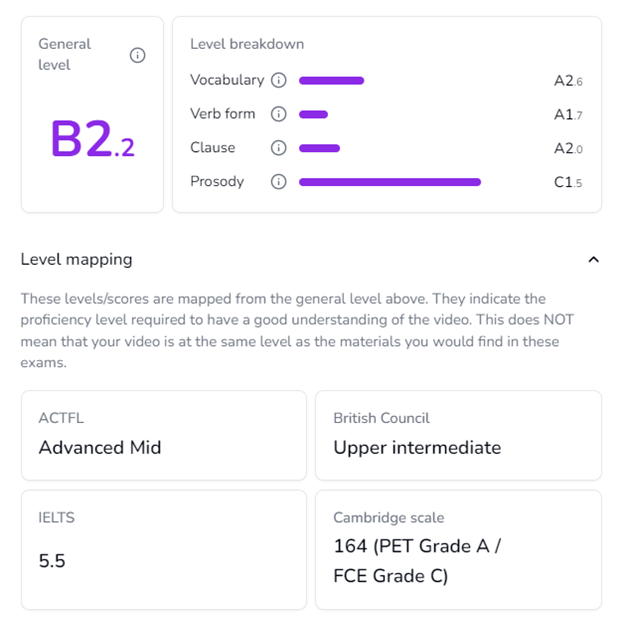
Task: Click the General level info icon
Action: pos(138,55)
